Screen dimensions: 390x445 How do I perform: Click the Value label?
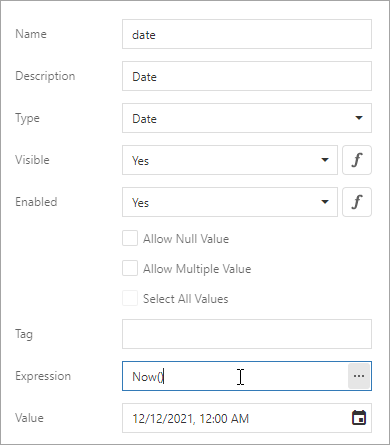pos(29,418)
